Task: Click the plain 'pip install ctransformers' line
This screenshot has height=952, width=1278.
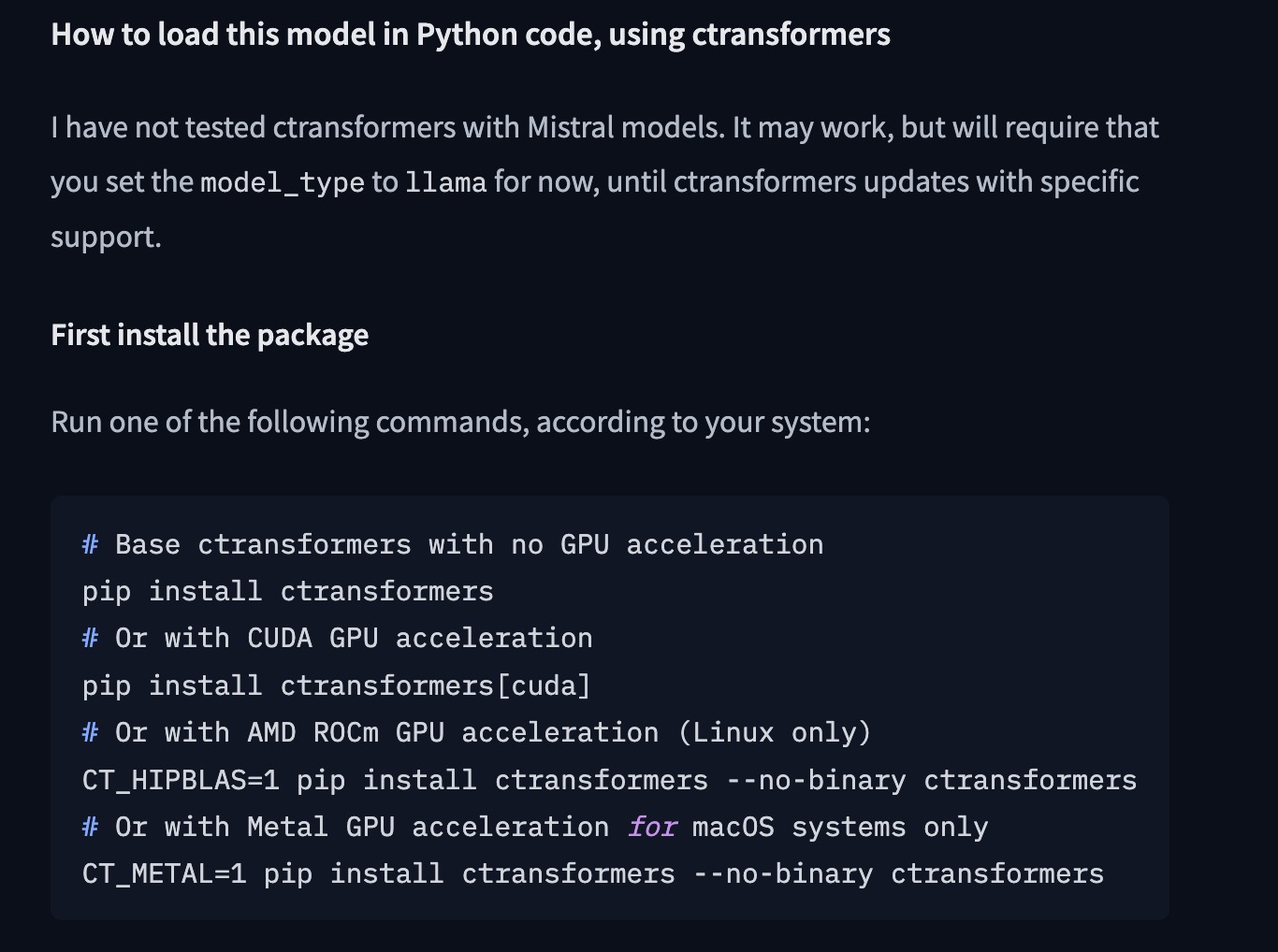Action: pyautogui.click(x=288, y=591)
